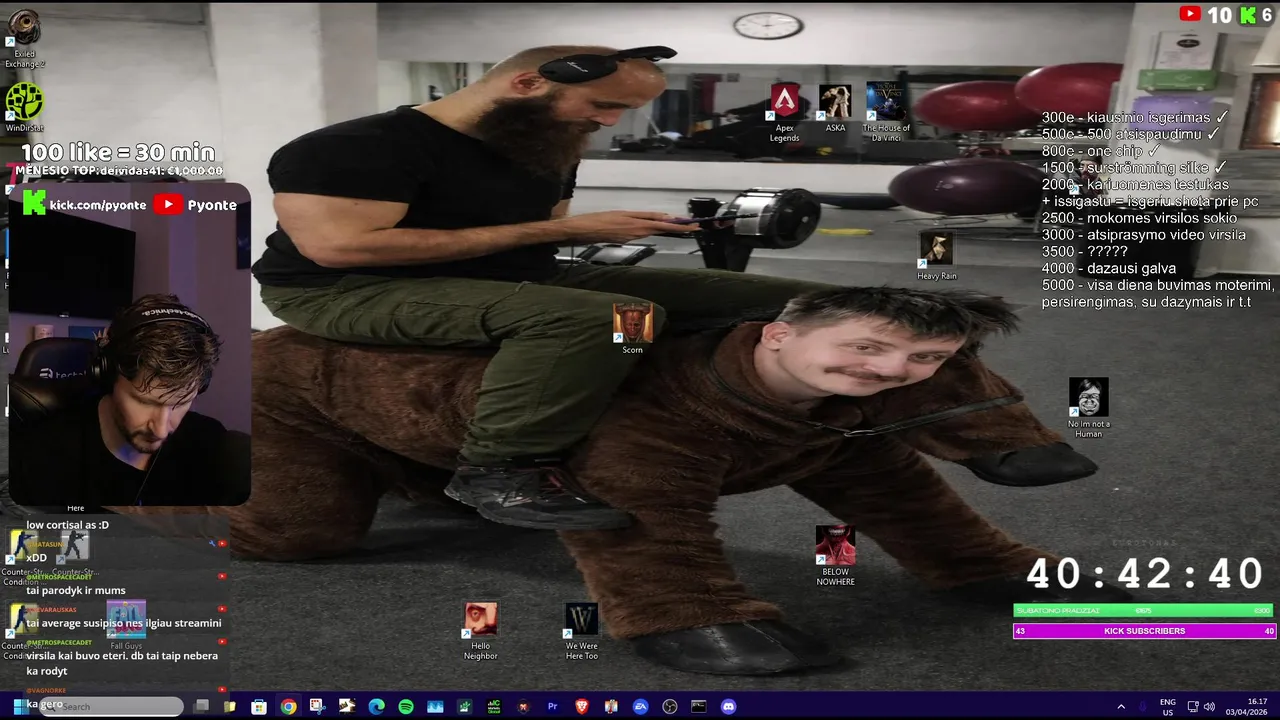Open Snipping Tool from the taskbar
Viewport: 1280px width, 720px height.
pyautogui.click(x=317, y=706)
